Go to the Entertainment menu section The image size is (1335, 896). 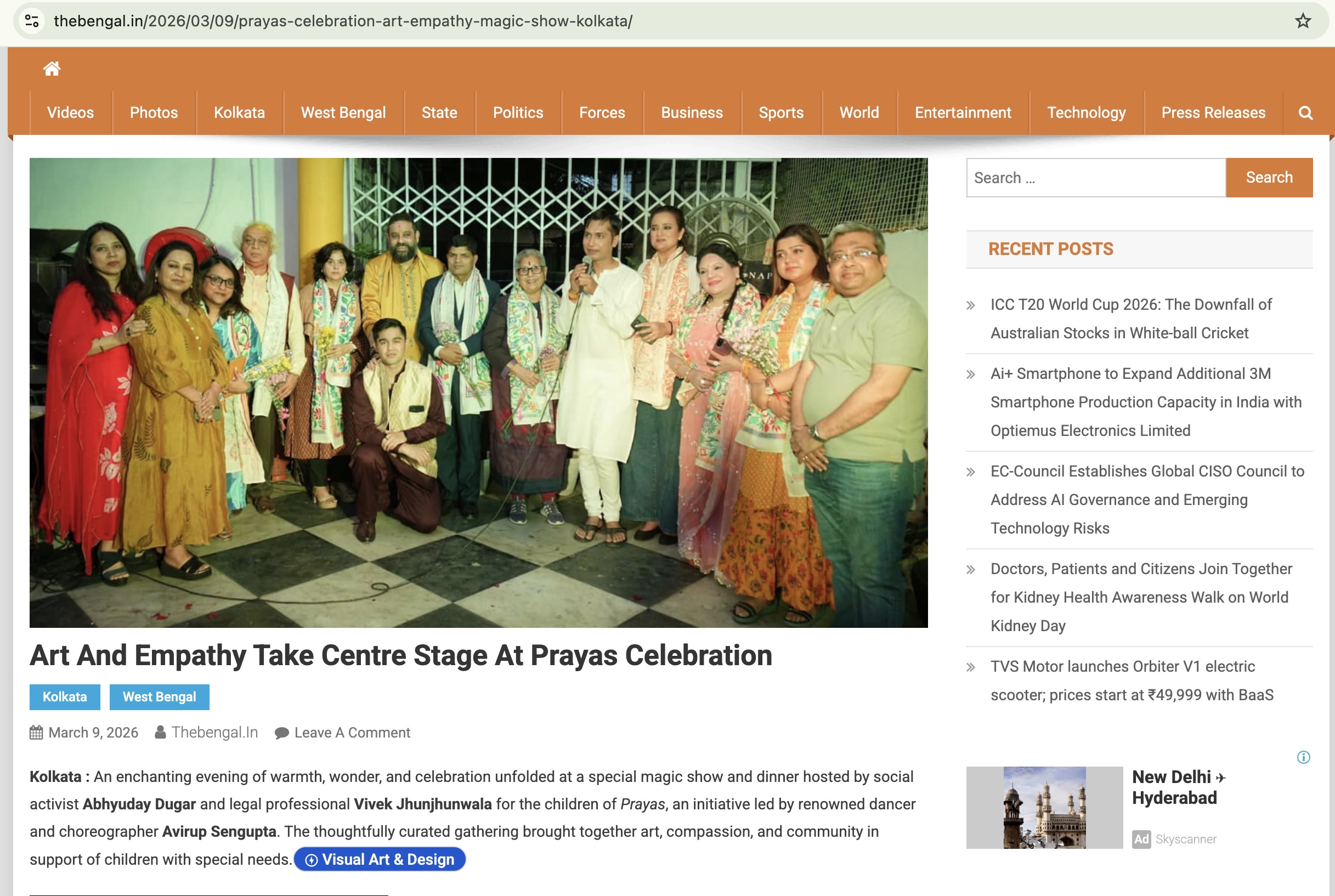click(x=963, y=112)
